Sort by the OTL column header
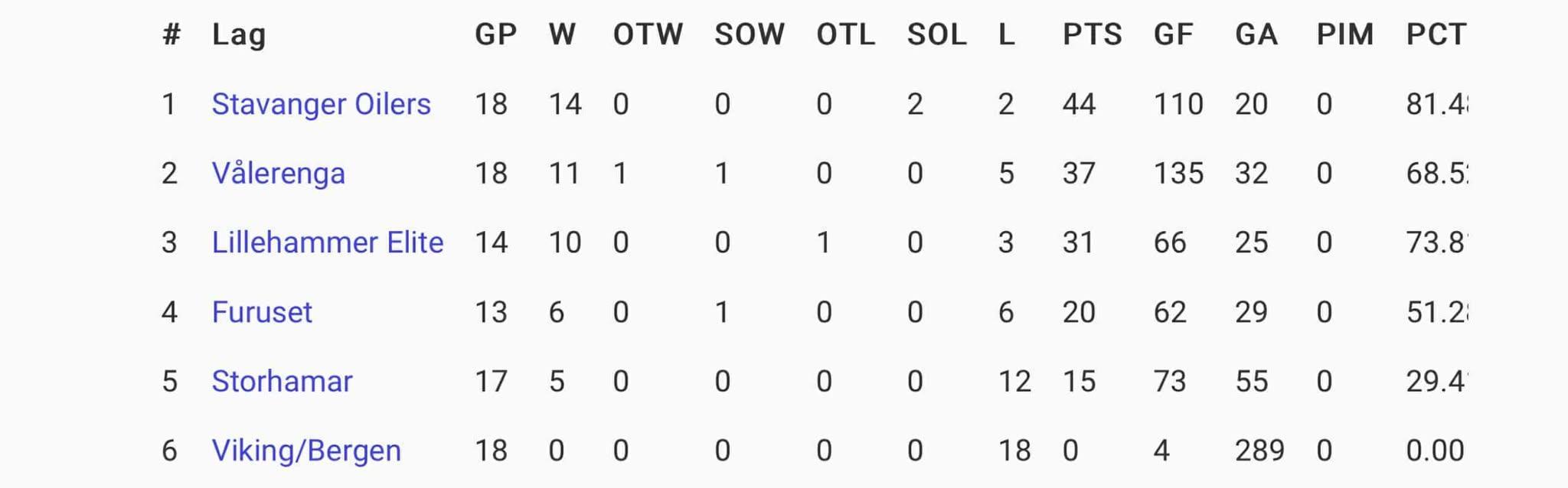1568x488 pixels. click(x=845, y=34)
